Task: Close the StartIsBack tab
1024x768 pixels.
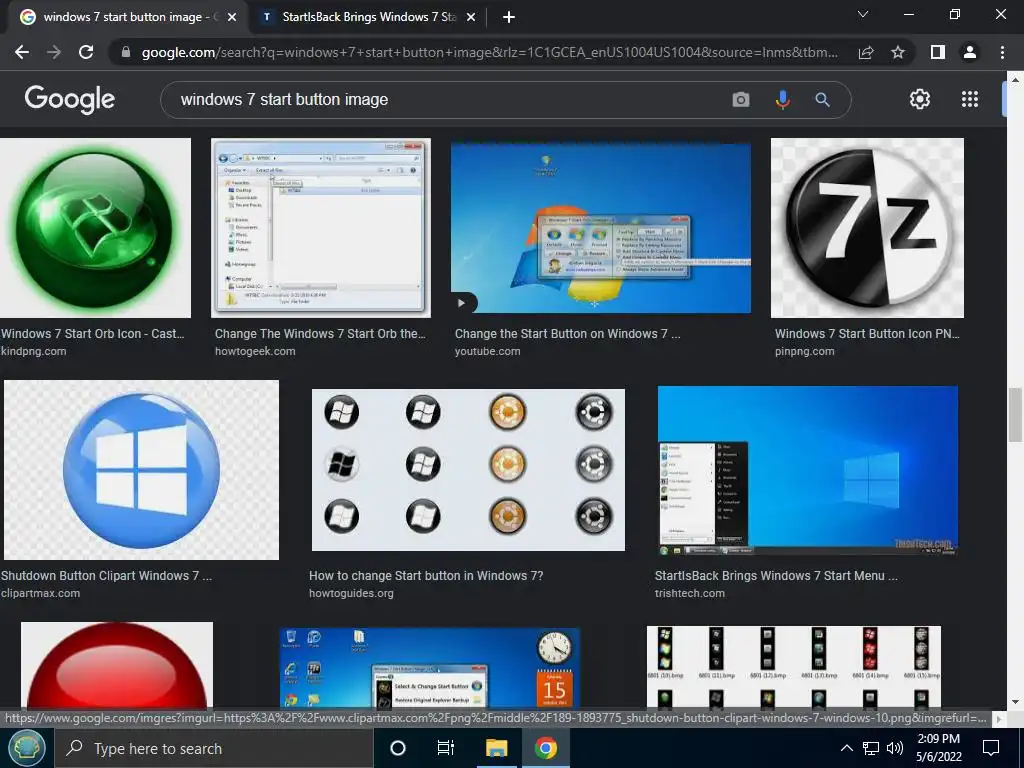Action: [x=471, y=18]
